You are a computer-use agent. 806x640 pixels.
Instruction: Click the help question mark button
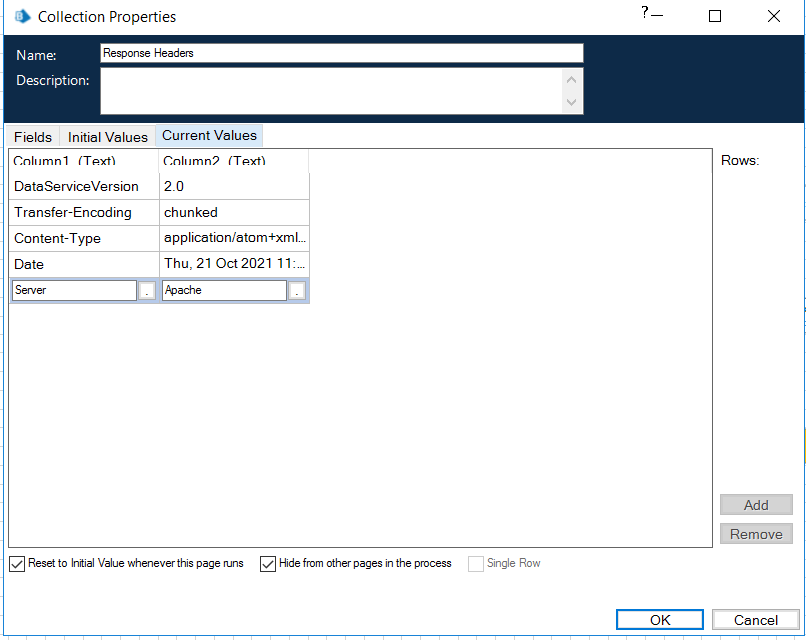click(x=645, y=12)
